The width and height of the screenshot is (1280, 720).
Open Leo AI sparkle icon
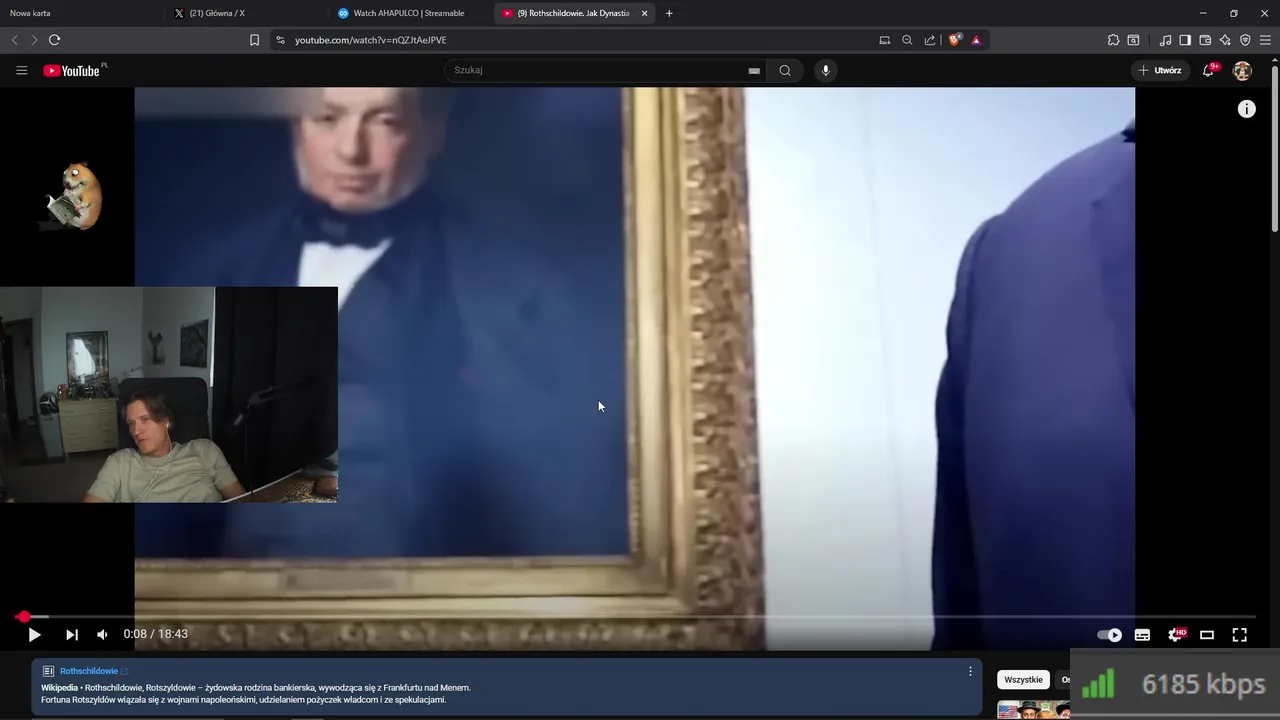pos(1225,40)
